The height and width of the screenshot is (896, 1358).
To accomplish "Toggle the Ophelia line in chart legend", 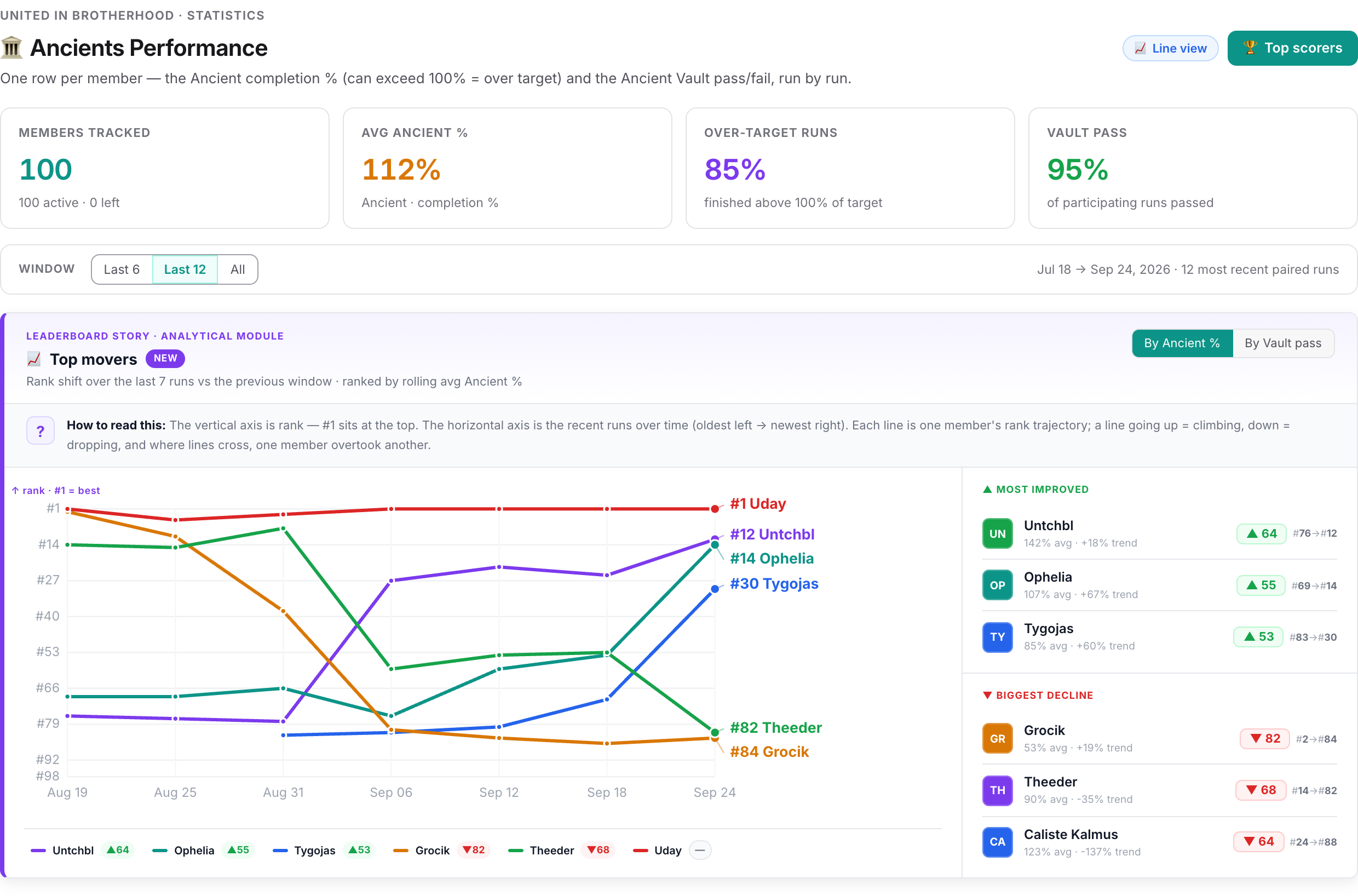I will pos(203,851).
